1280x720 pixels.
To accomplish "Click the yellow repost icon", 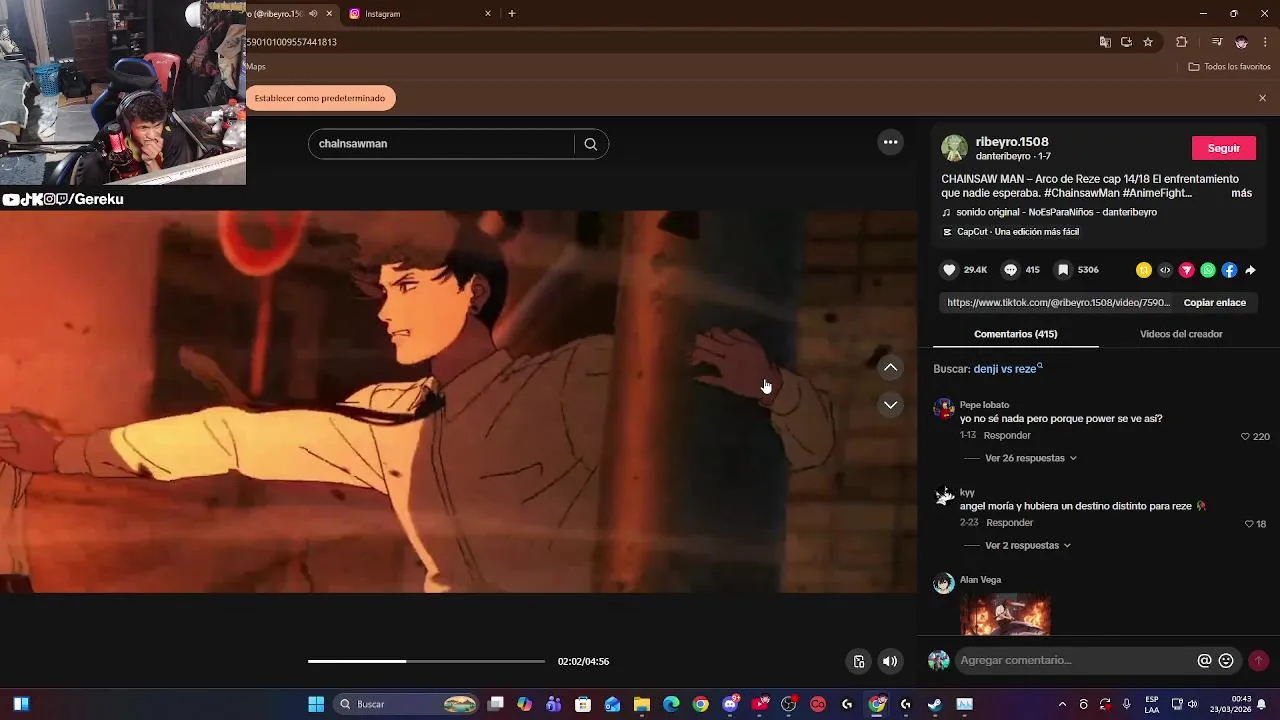I will coord(1144,270).
